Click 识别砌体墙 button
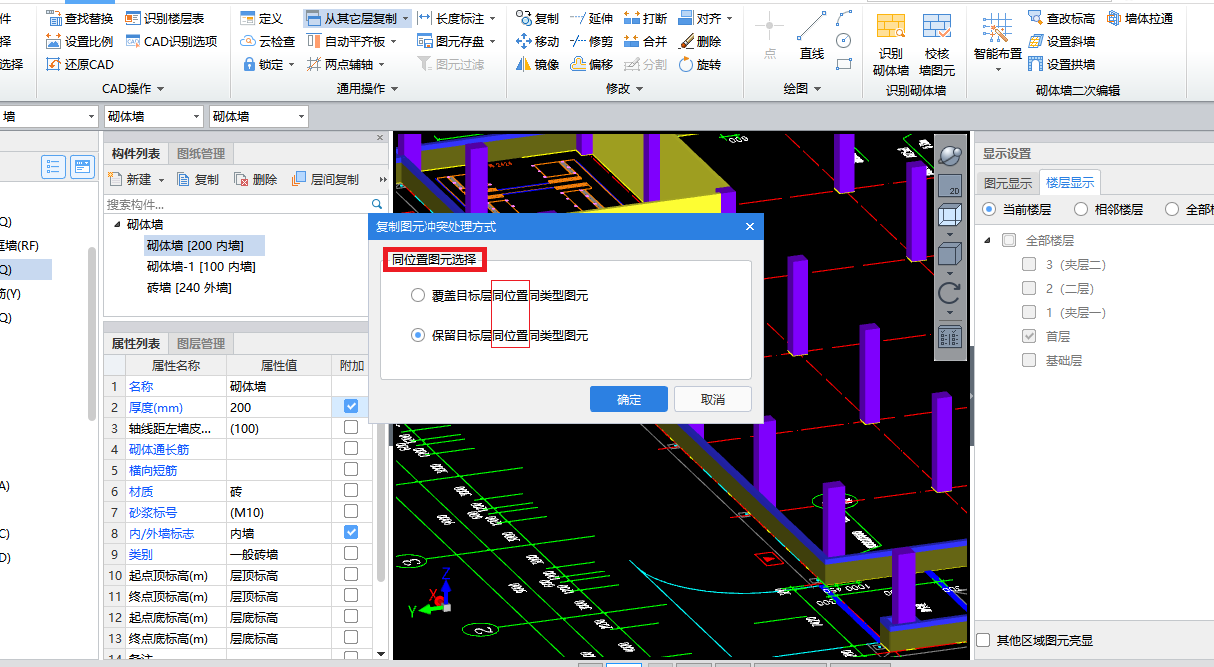 coord(890,45)
